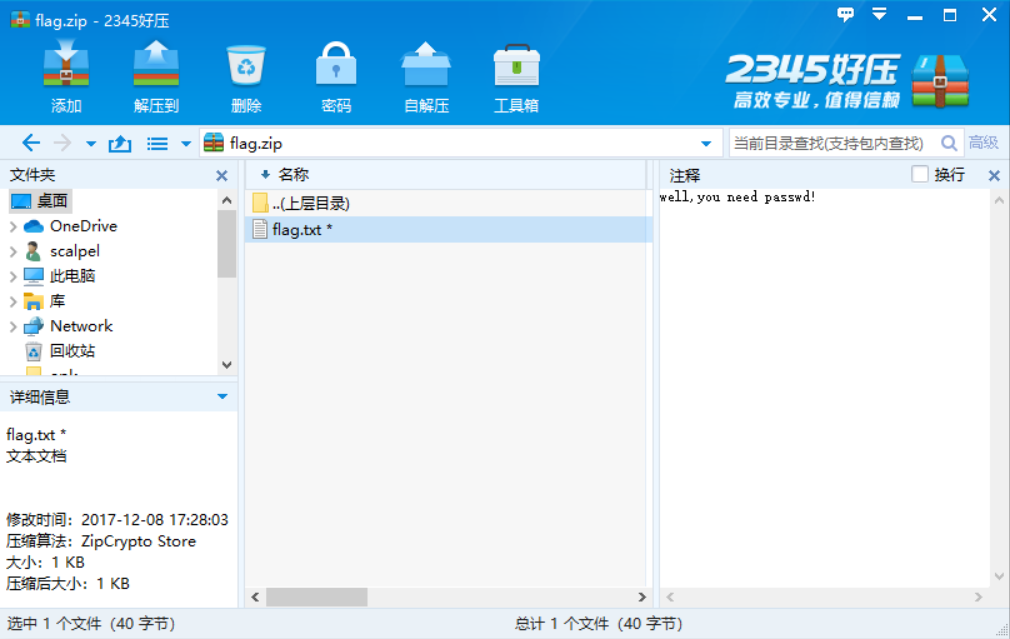Screen dimensions: 1010x639
Task: Collapse the 详细信息 details panel
Action: click(x=222, y=396)
